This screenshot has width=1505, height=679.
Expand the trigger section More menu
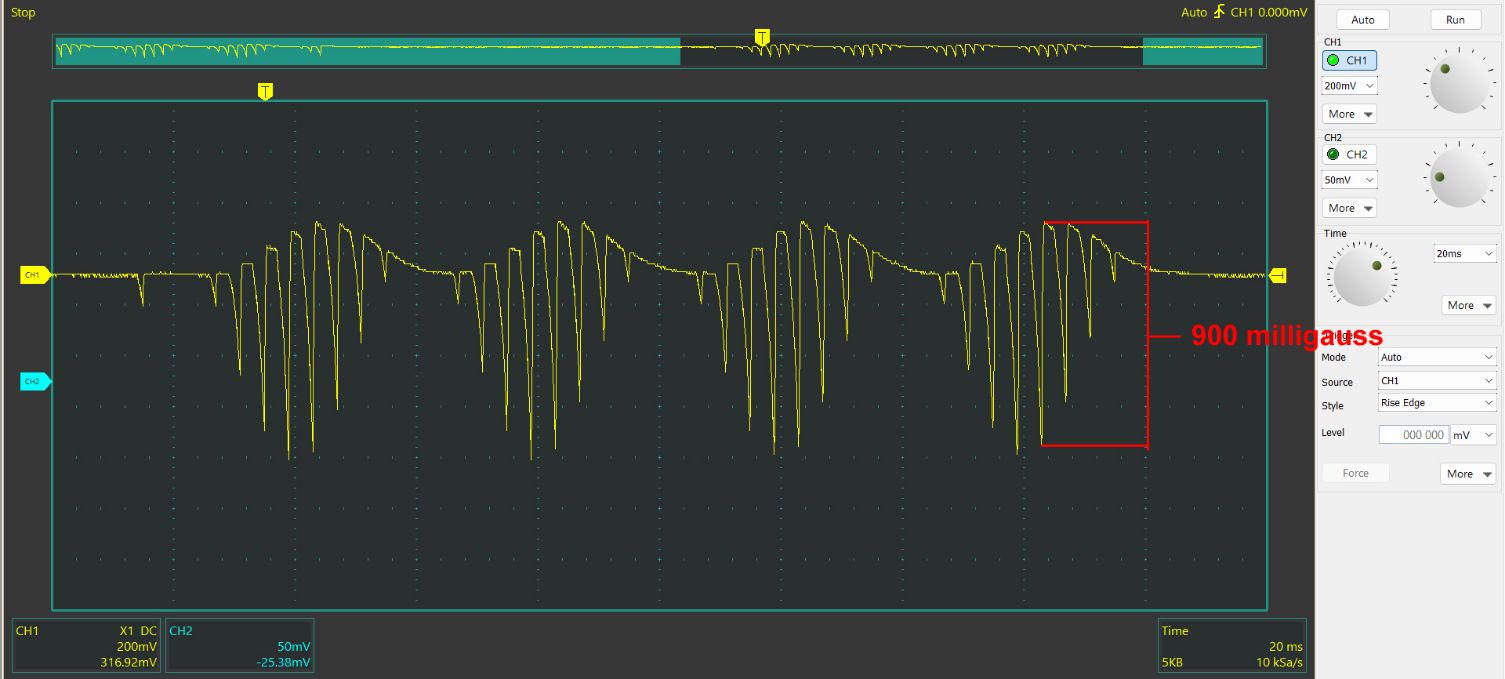1468,473
